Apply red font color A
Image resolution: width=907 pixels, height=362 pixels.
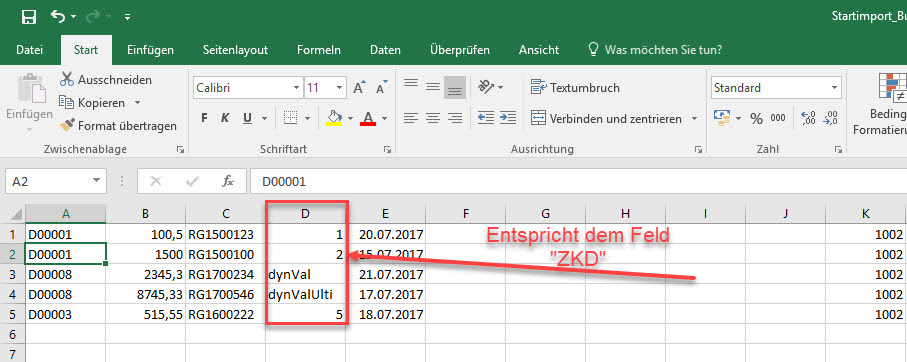point(368,119)
